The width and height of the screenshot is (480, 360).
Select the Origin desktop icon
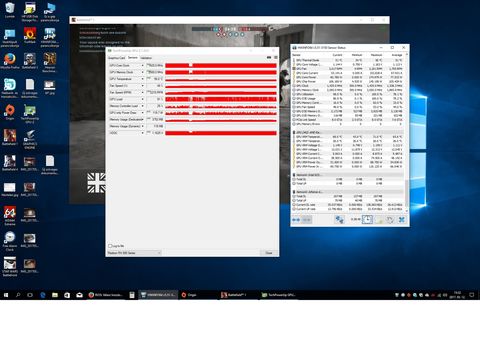point(10,112)
